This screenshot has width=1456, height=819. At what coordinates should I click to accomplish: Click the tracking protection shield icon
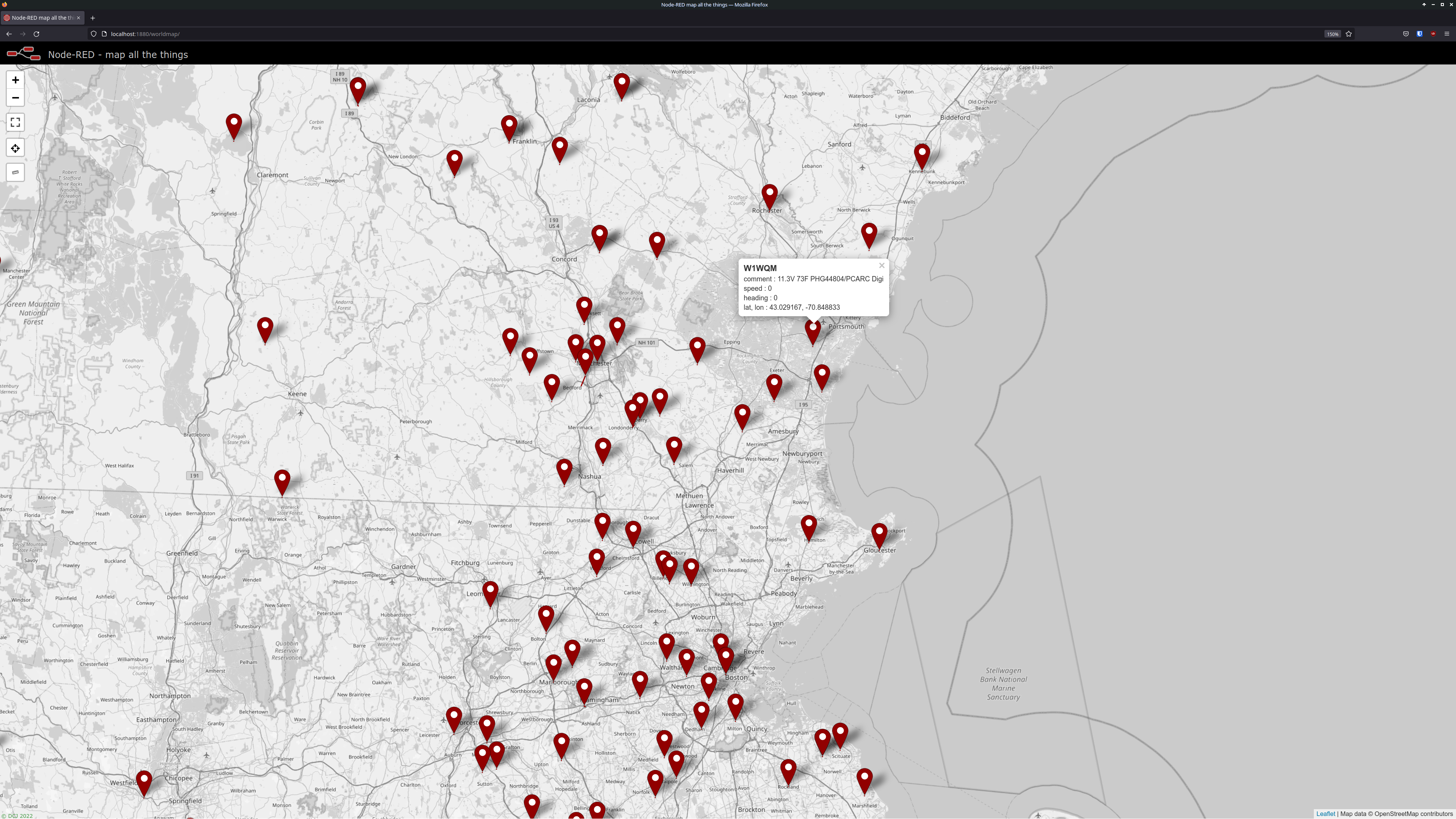tap(94, 34)
